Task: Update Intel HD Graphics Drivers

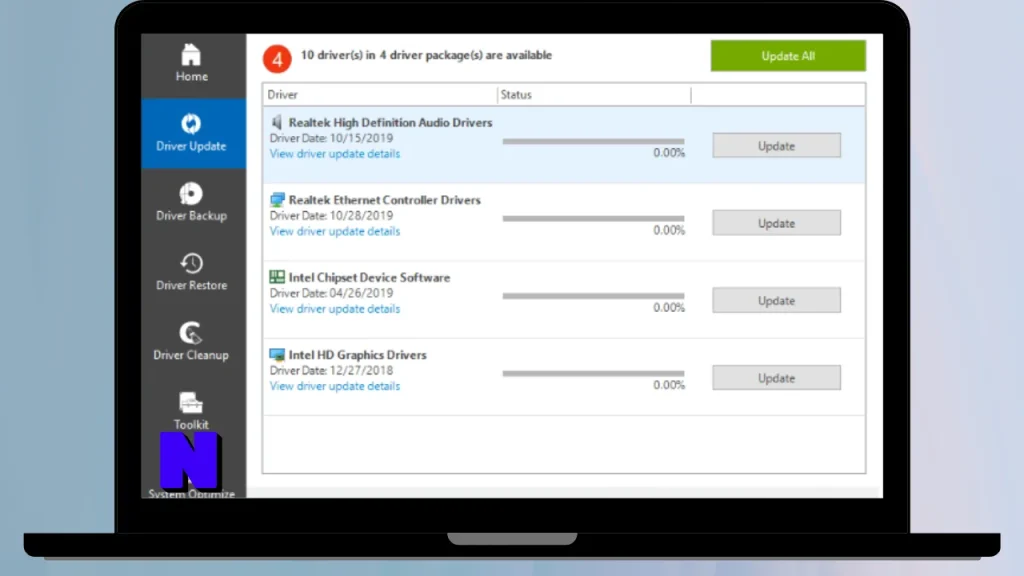Action: click(x=776, y=377)
